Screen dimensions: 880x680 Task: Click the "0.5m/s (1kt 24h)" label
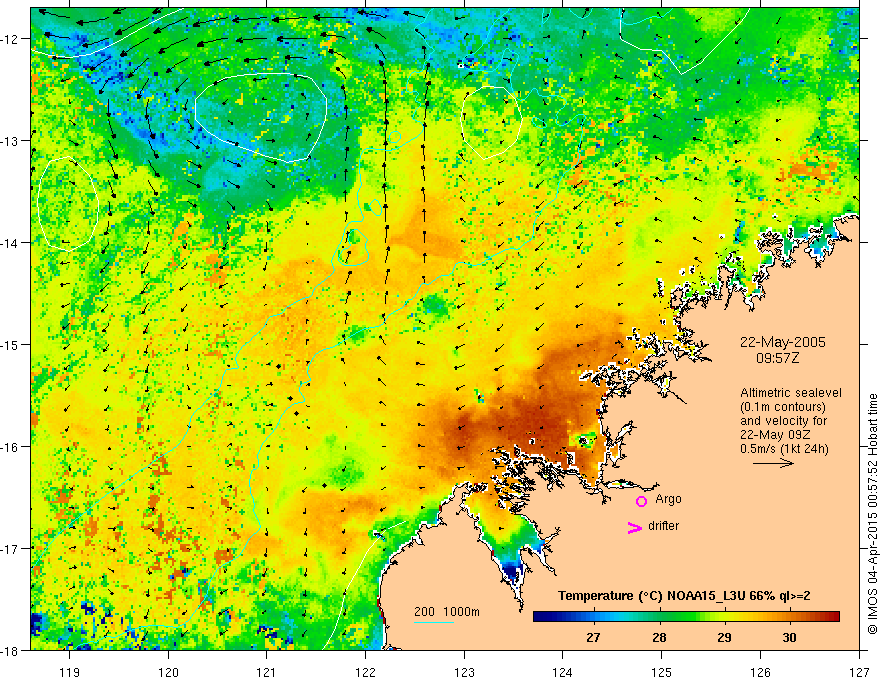point(784,449)
